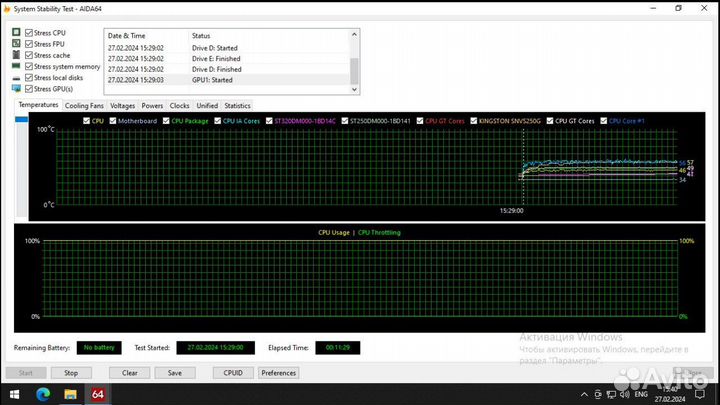Image resolution: width=720 pixels, height=405 pixels.
Task: Click the Elapsed Time value field
Action: click(x=338, y=348)
